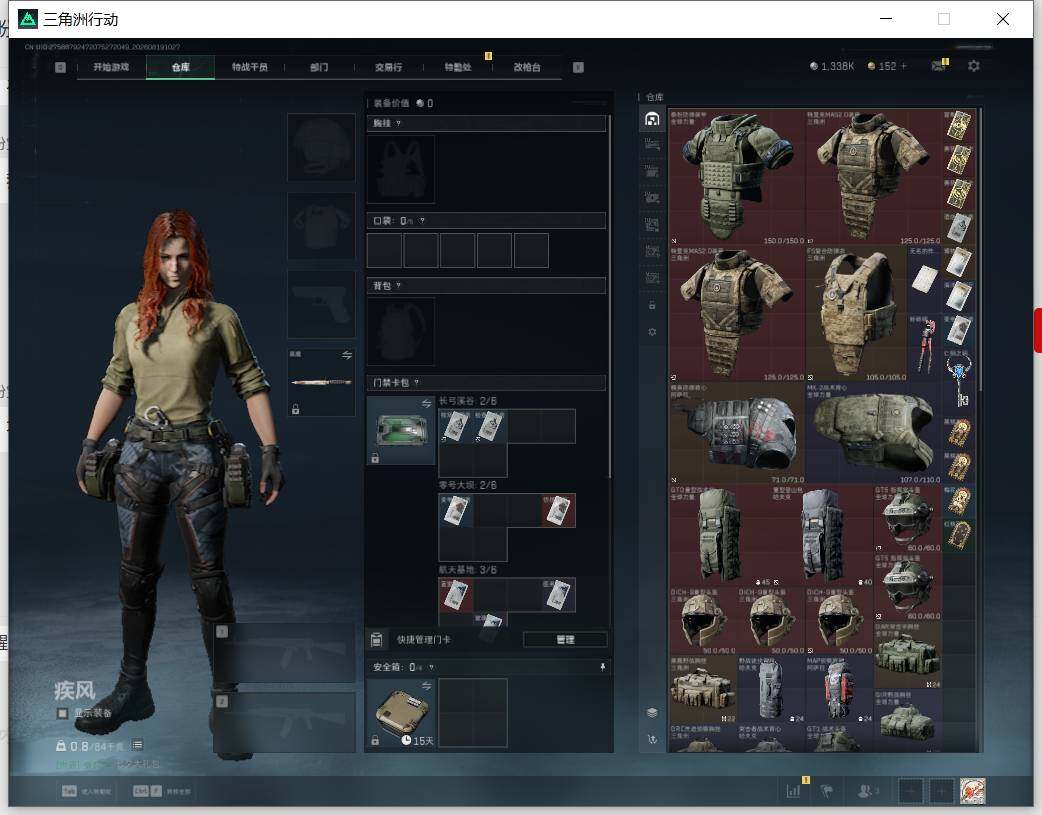Click the 快捷管理门卡 icon
The image size is (1042, 815).
376,640
